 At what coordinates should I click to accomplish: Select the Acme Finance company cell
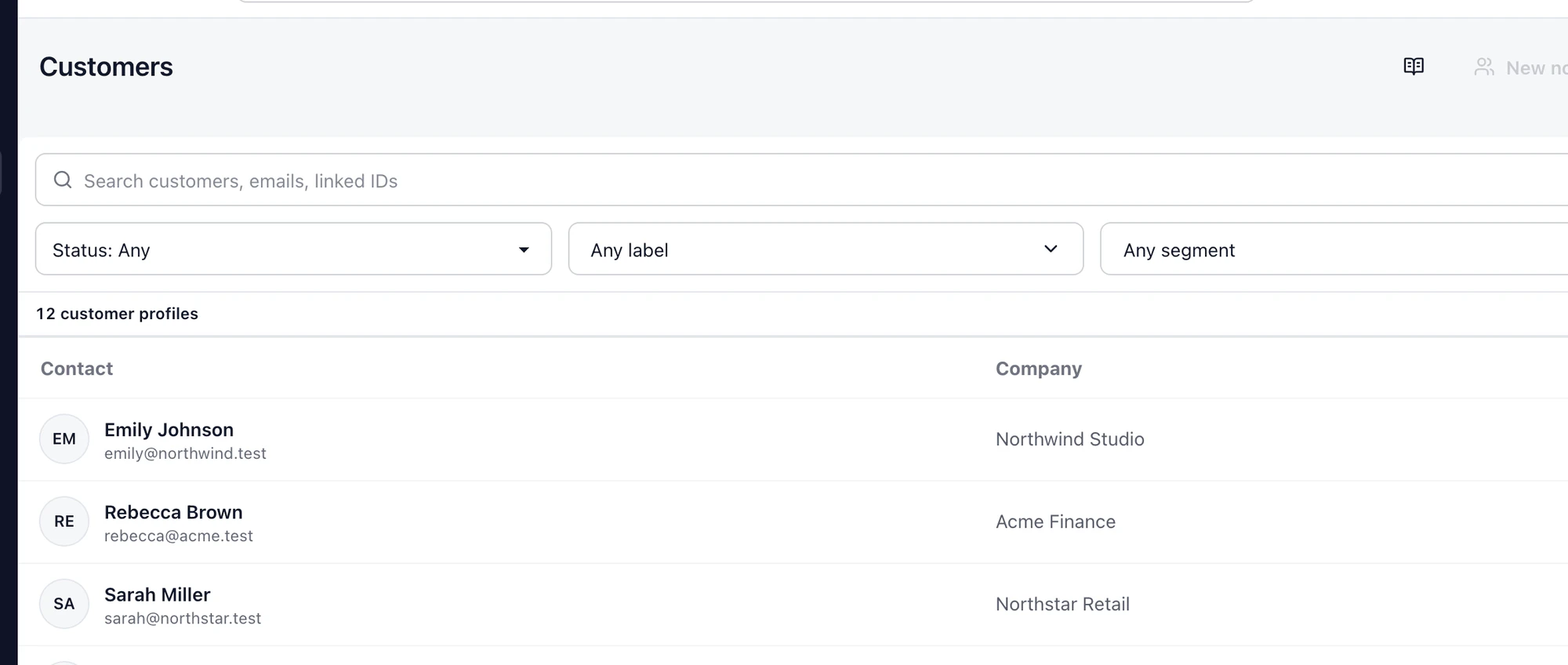tap(1055, 521)
